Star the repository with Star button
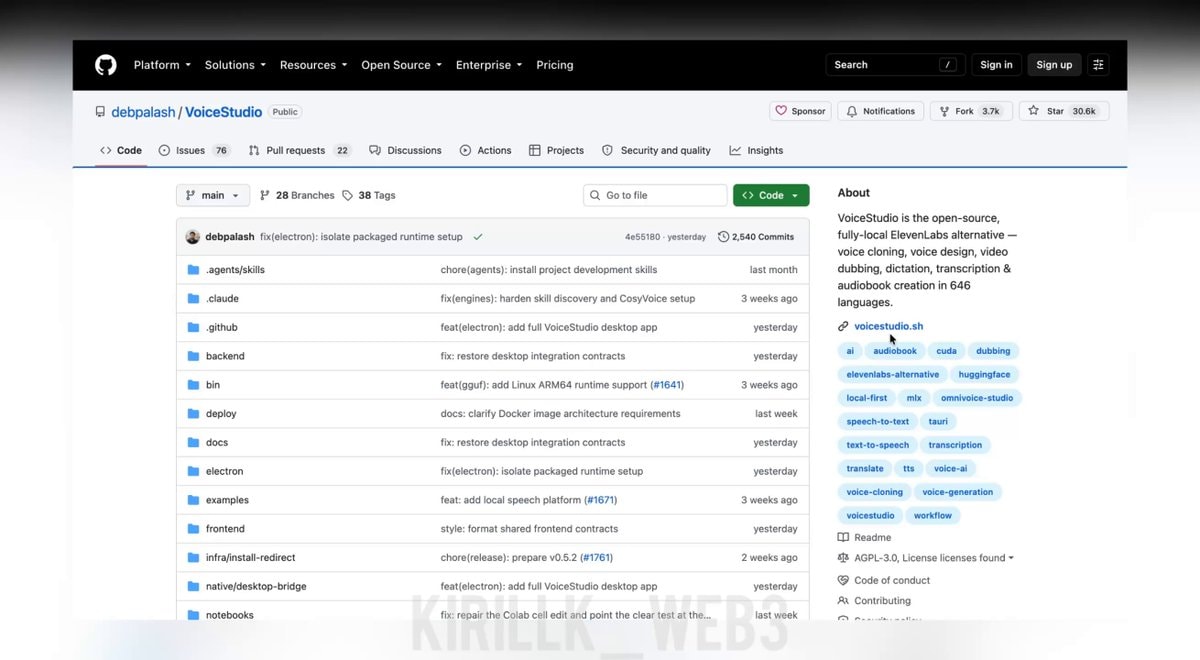This screenshot has width=1200, height=660. [x=1063, y=111]
